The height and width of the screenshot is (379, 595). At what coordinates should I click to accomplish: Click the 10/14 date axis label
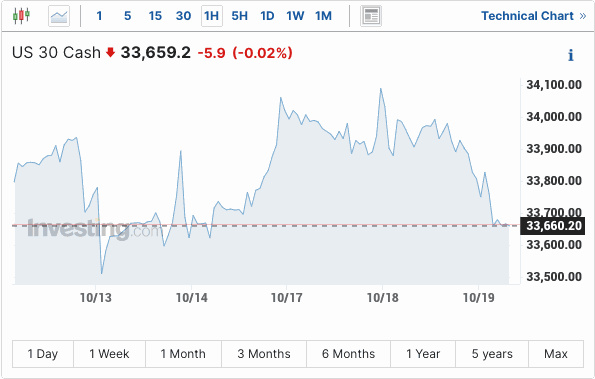click(x=192, y=298)
